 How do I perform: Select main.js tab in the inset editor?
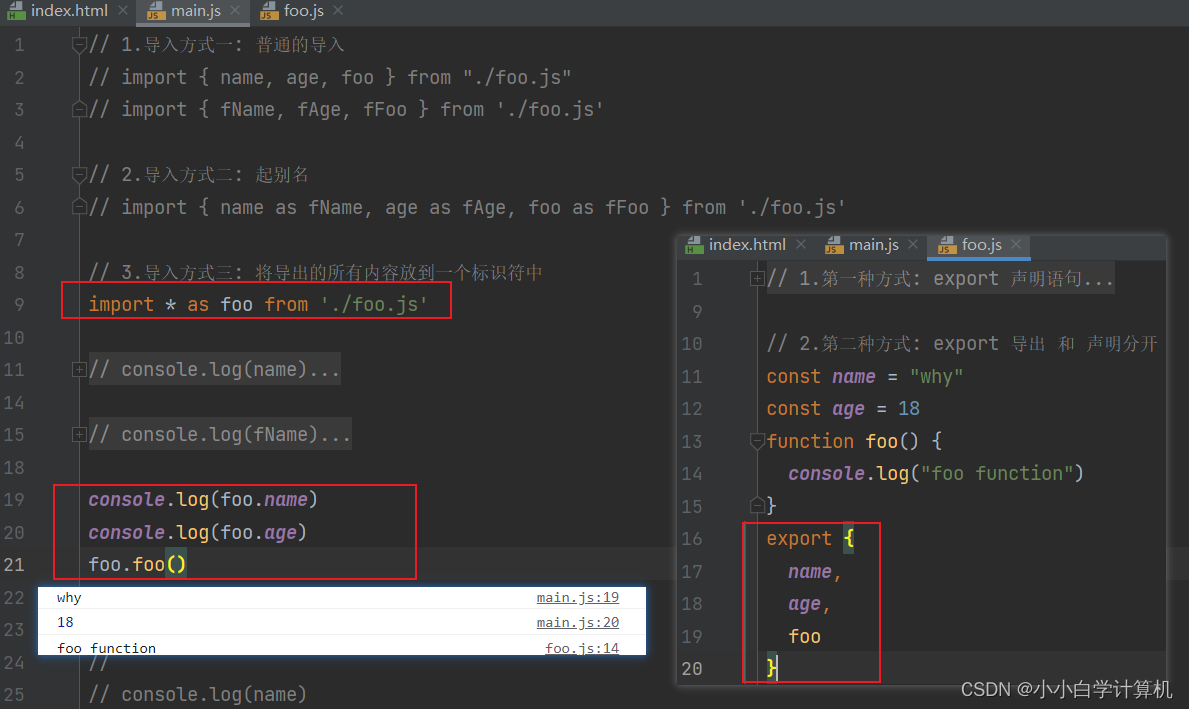point(874,245)
